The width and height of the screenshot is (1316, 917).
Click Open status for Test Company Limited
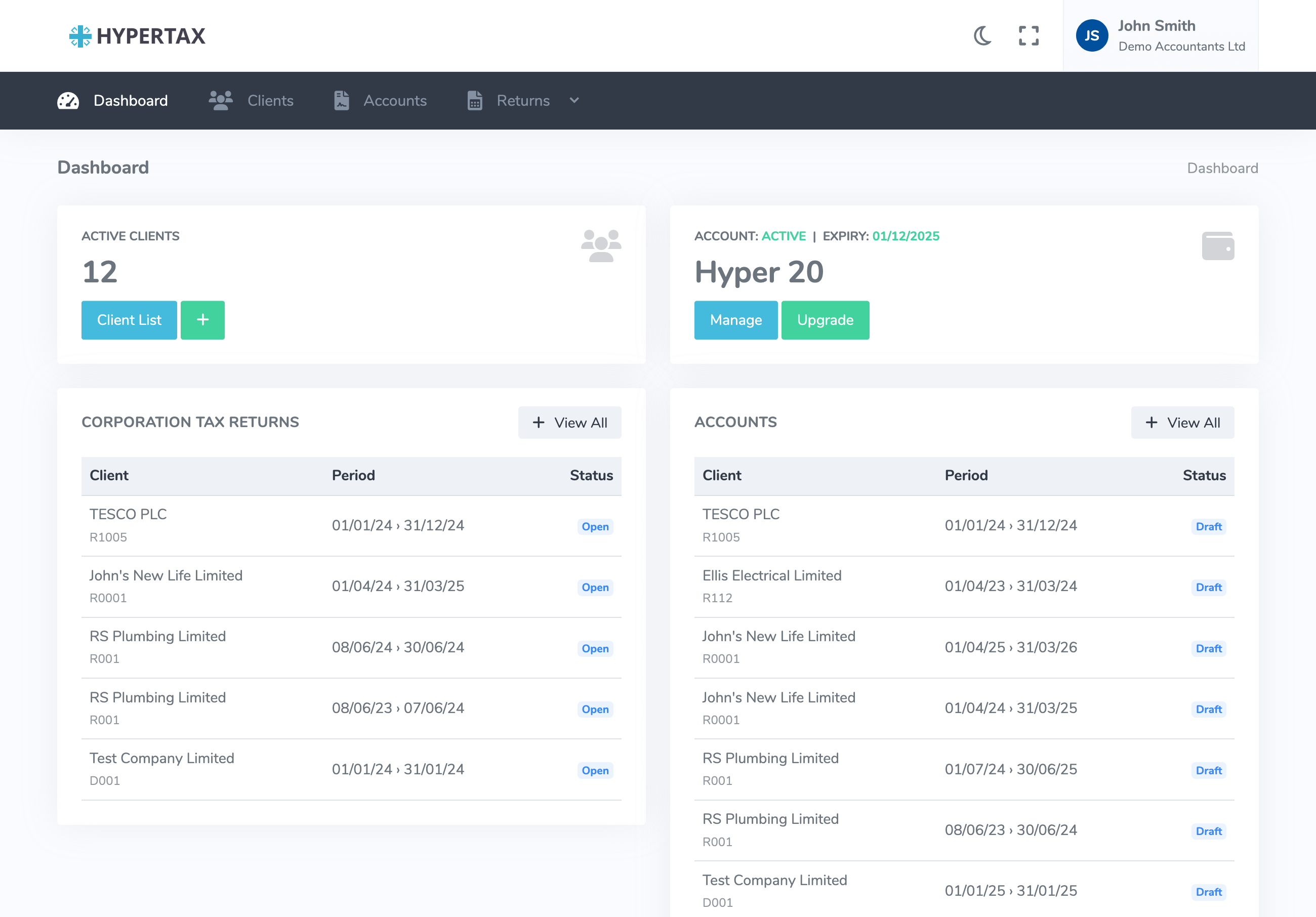click(x=595, y=770)
